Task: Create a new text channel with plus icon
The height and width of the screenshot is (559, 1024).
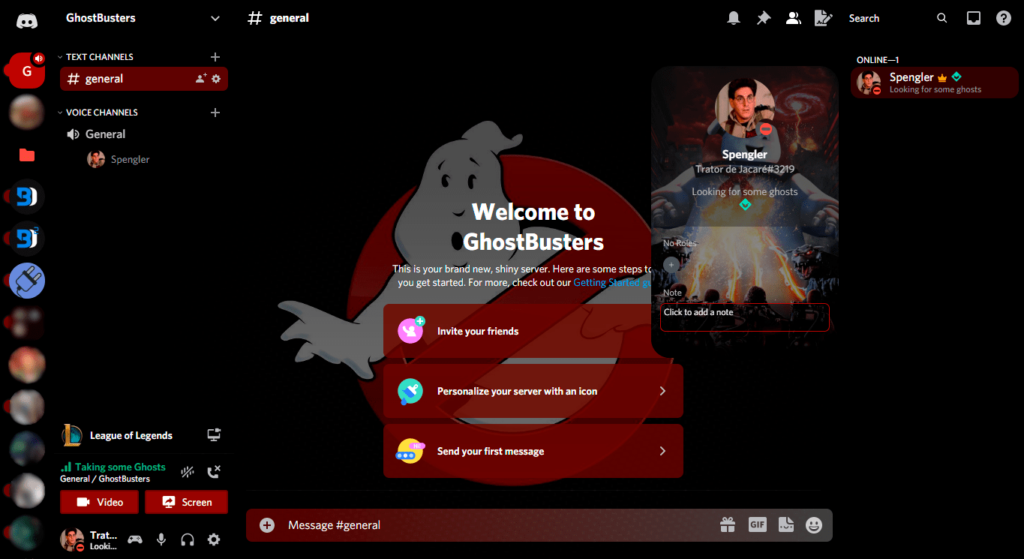Action: point(215,57)
